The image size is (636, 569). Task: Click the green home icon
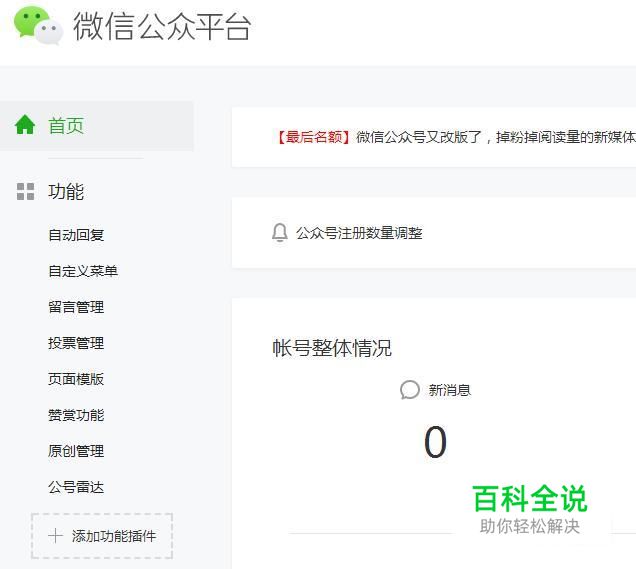pos(25,125)
